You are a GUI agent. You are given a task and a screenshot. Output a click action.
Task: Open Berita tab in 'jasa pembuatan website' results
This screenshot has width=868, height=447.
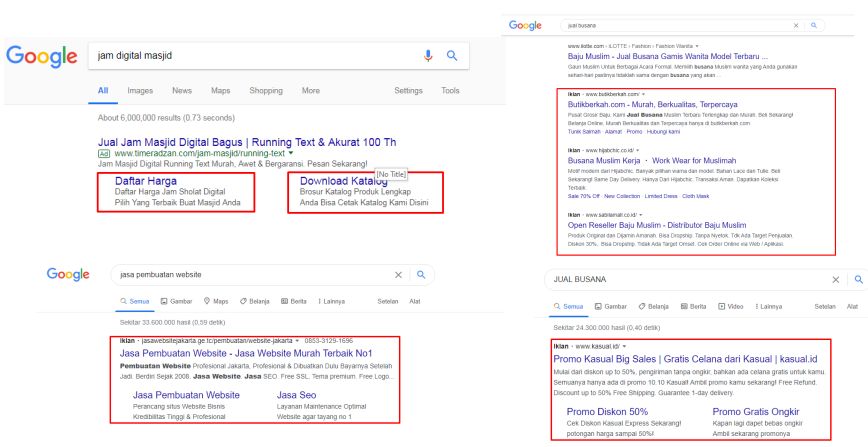(x=294, y=301)
